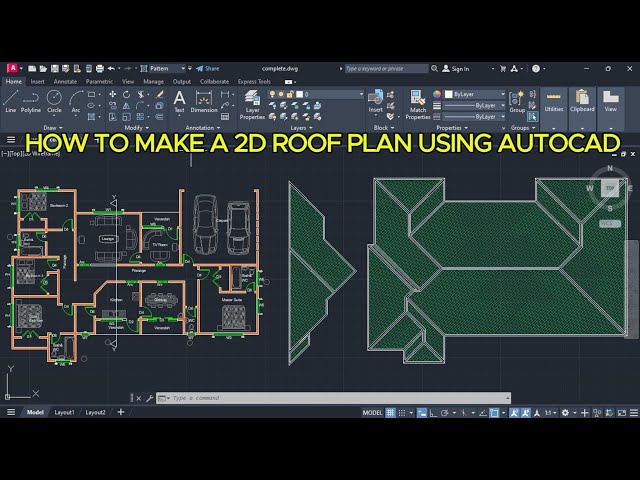Screen dimensions: 640x480
Task: Open workspace switching gear icon
Action: pos(565,413)
